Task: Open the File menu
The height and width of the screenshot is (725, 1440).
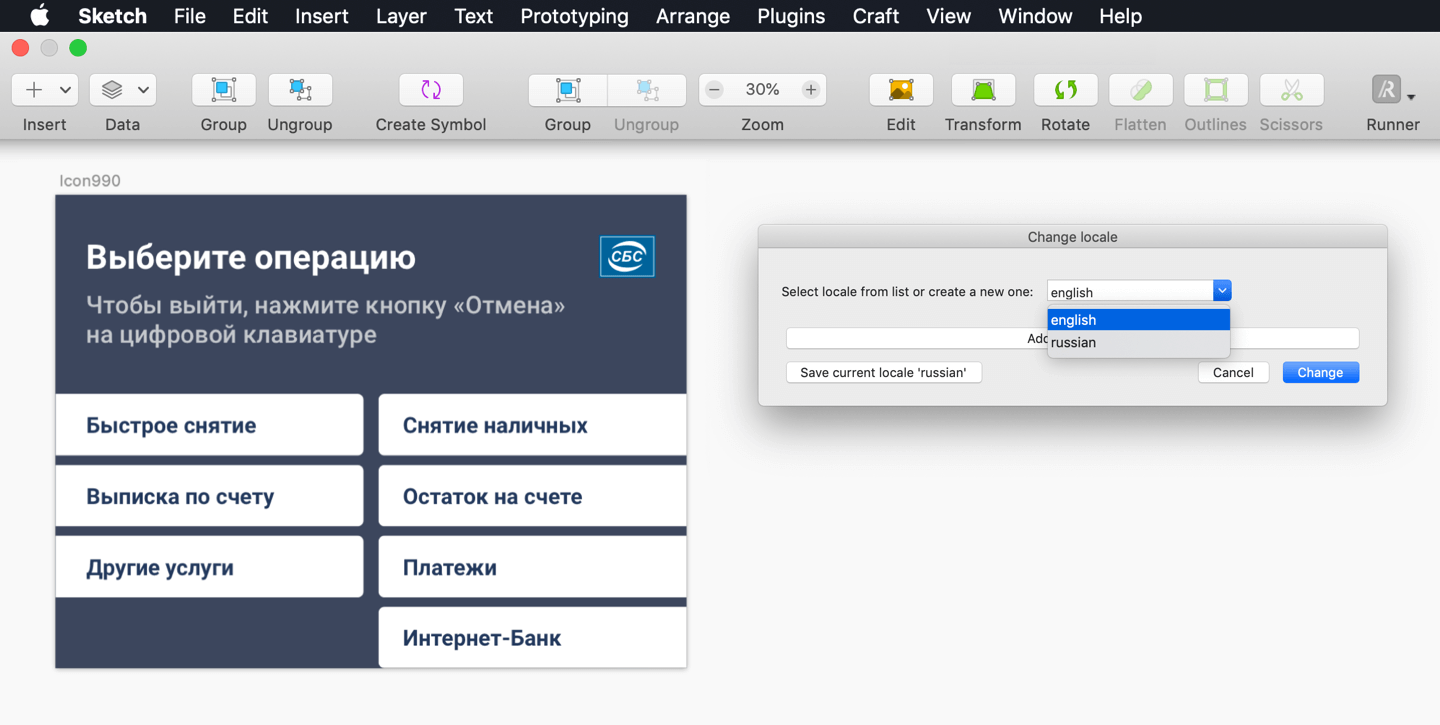Action: (x=189, y=16)
